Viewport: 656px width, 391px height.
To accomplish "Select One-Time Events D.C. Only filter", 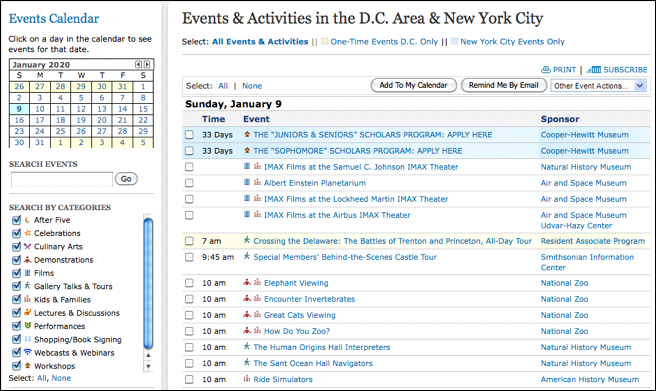I will tap(384, 41).
